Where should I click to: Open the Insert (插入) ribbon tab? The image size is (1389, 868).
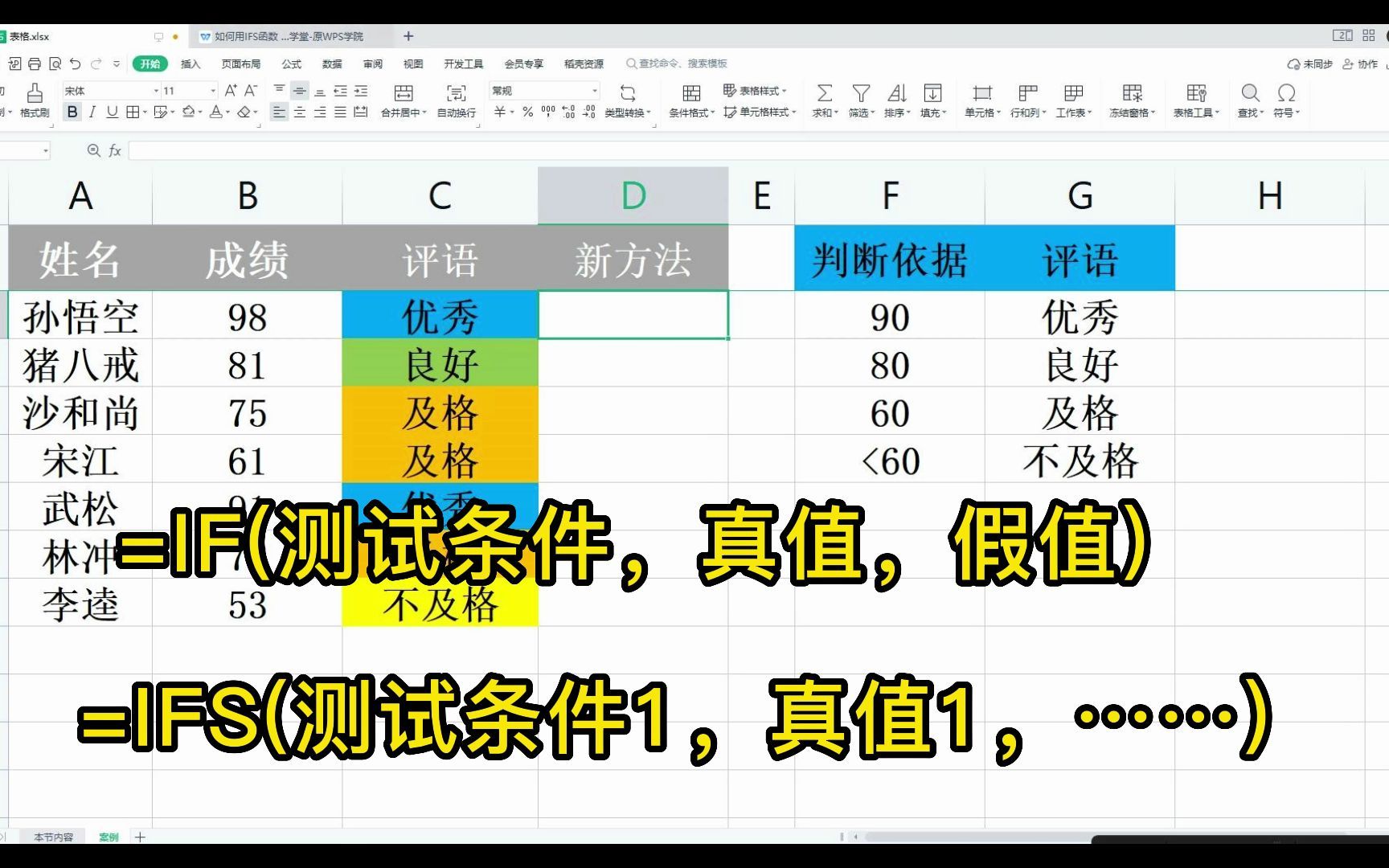coord(191,63)
